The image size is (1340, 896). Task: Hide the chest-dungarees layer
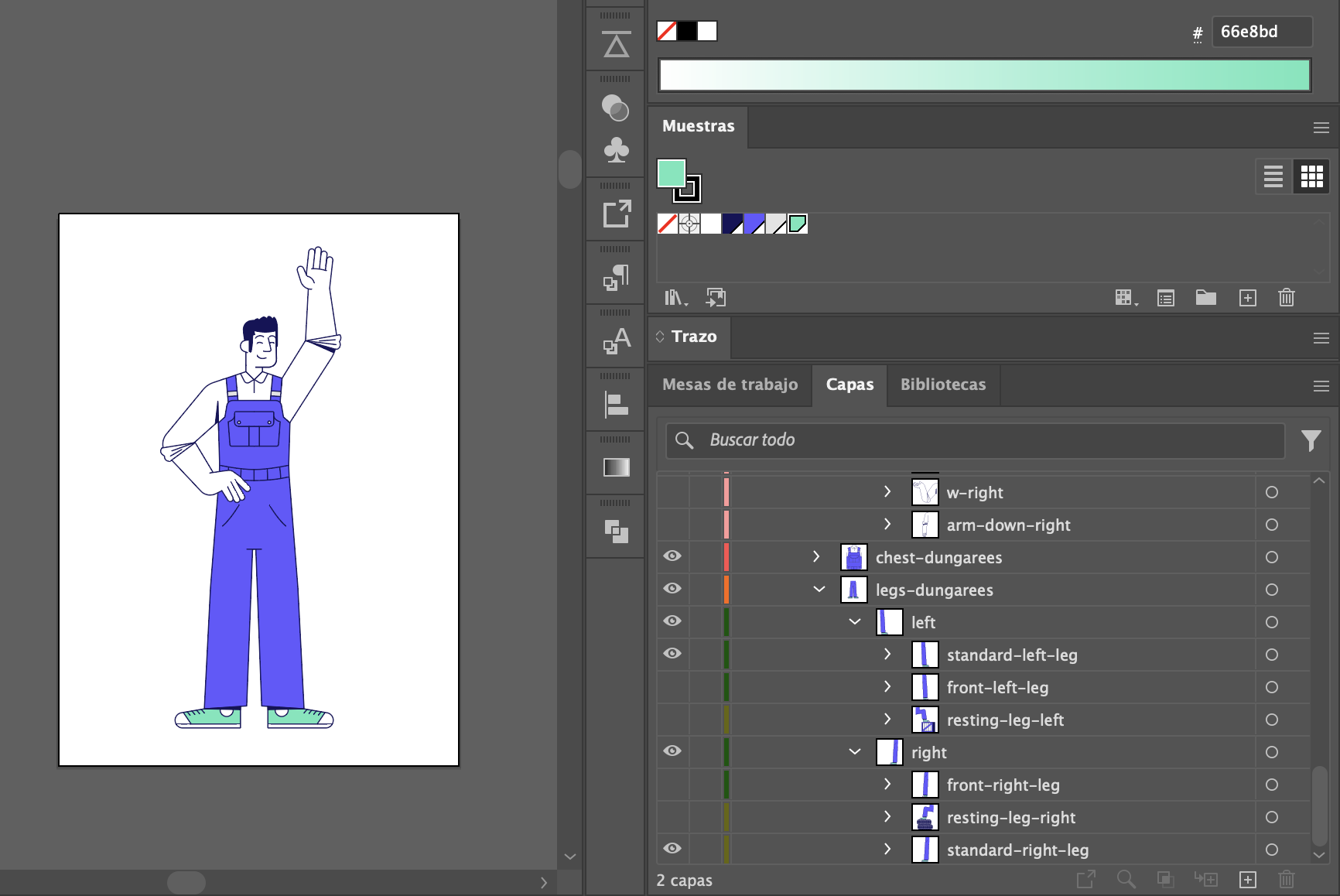pyautogui.click(x=672, y=556)
